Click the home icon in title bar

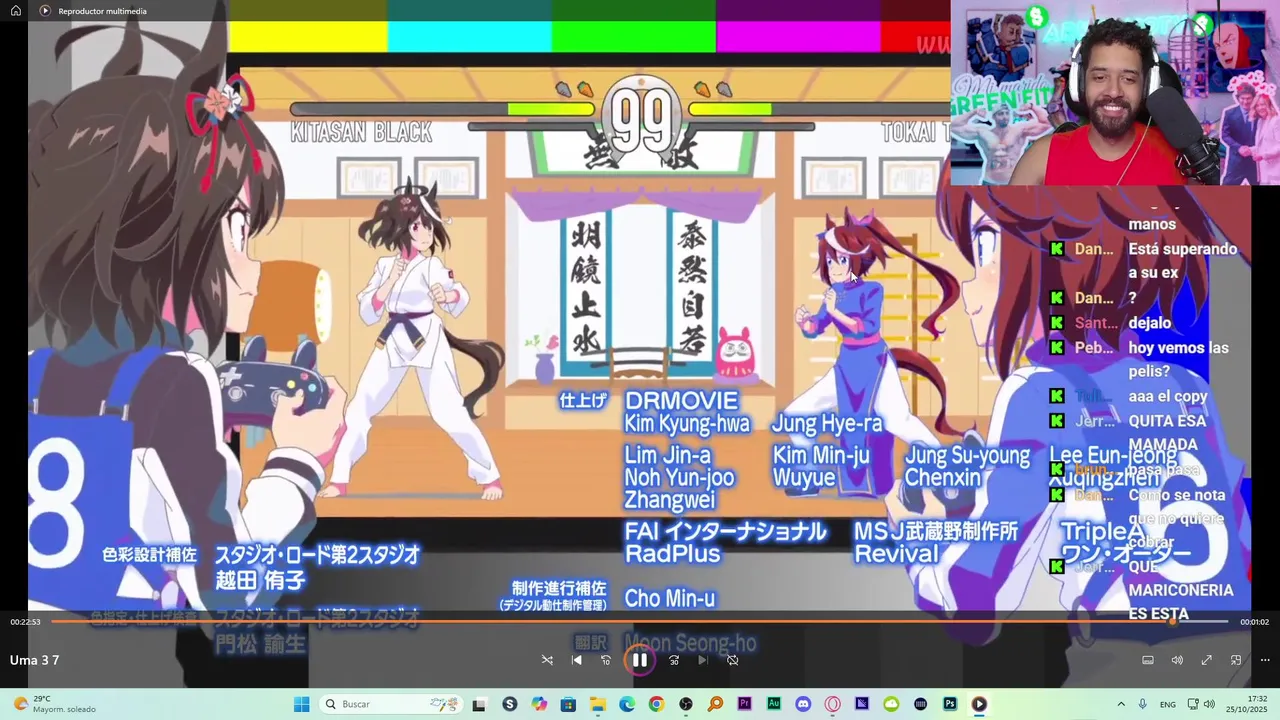click(16, 11)
